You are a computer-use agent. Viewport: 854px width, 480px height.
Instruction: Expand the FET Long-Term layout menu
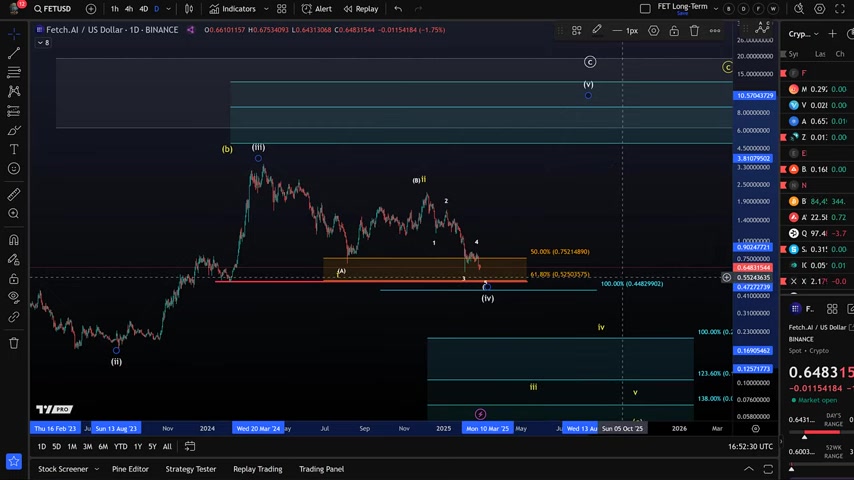pyautogui.click(x=716, y=9)
